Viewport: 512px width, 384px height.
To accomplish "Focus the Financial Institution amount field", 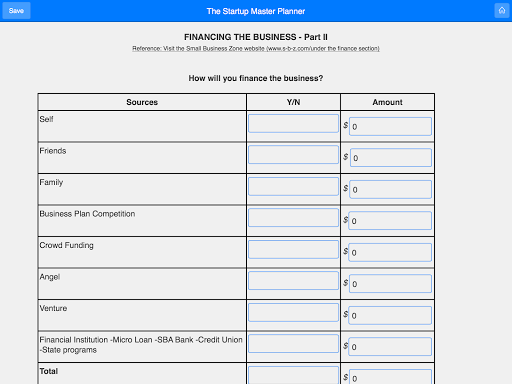I will click(x=390, y=347).
